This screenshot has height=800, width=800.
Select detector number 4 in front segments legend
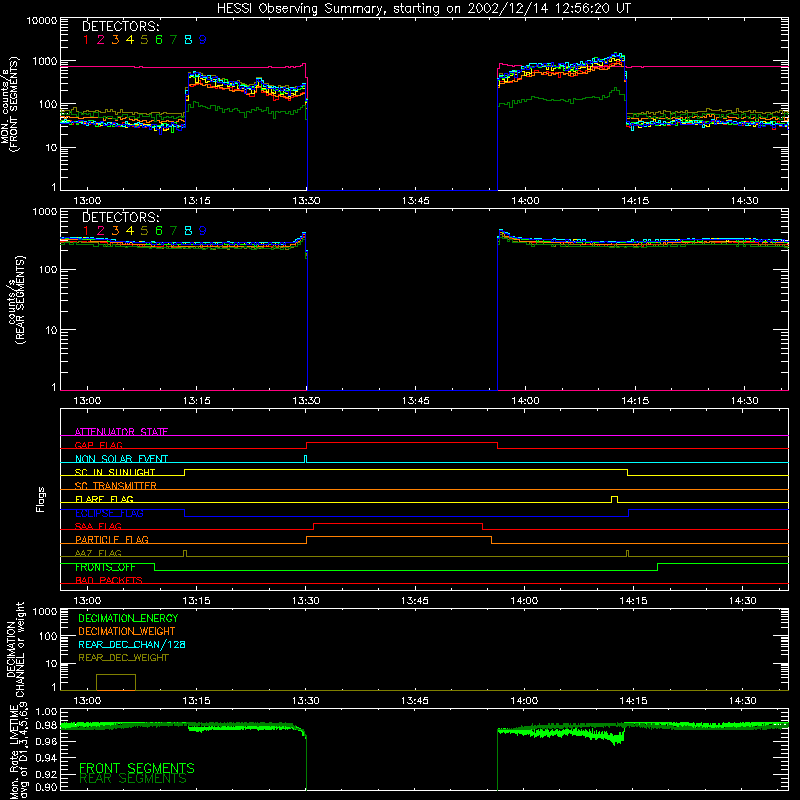click(x=130, y=40)
